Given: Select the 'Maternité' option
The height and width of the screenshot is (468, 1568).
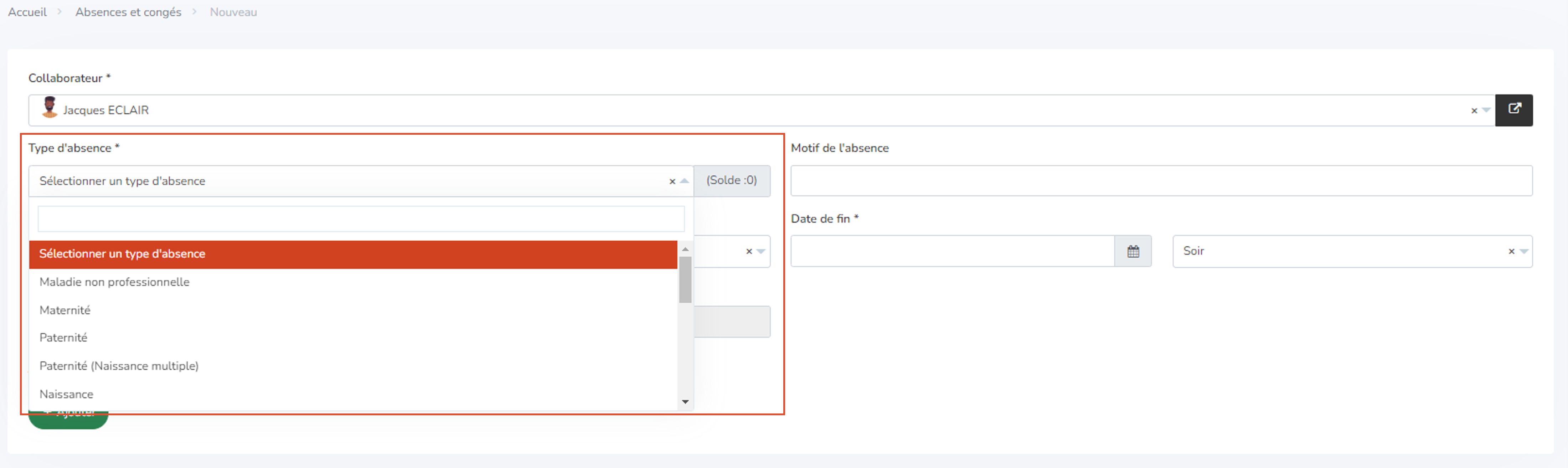Looking at the screenshot, I should pyautogui.click(x=353, y=310).
